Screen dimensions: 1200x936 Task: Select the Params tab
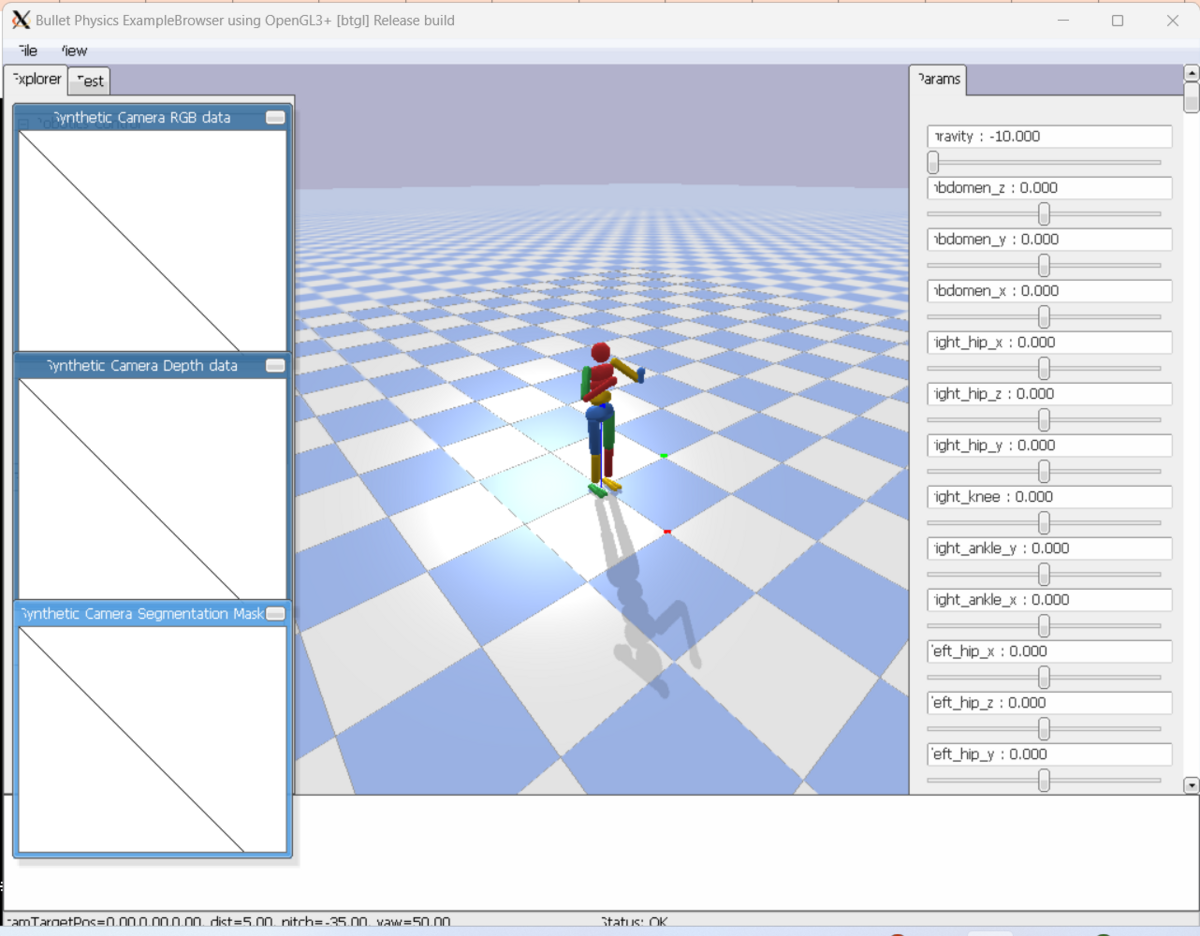938,80
